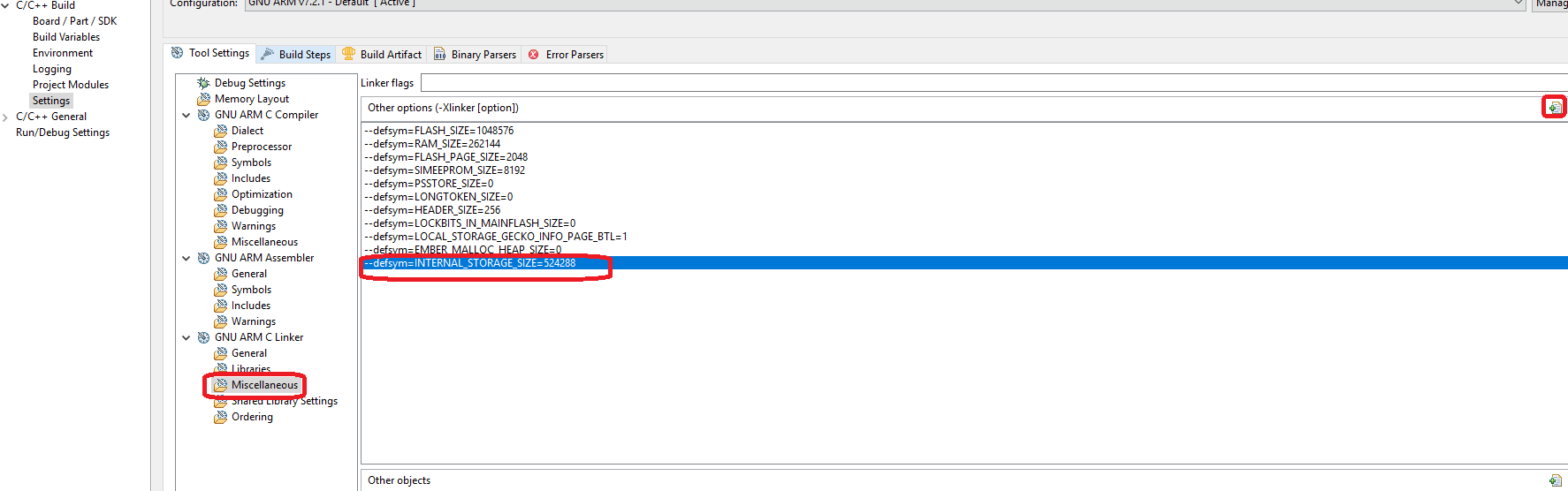Open the Tool Settings tab
The width and height of the screenshot is (1568, 491).
pos(210,53)
